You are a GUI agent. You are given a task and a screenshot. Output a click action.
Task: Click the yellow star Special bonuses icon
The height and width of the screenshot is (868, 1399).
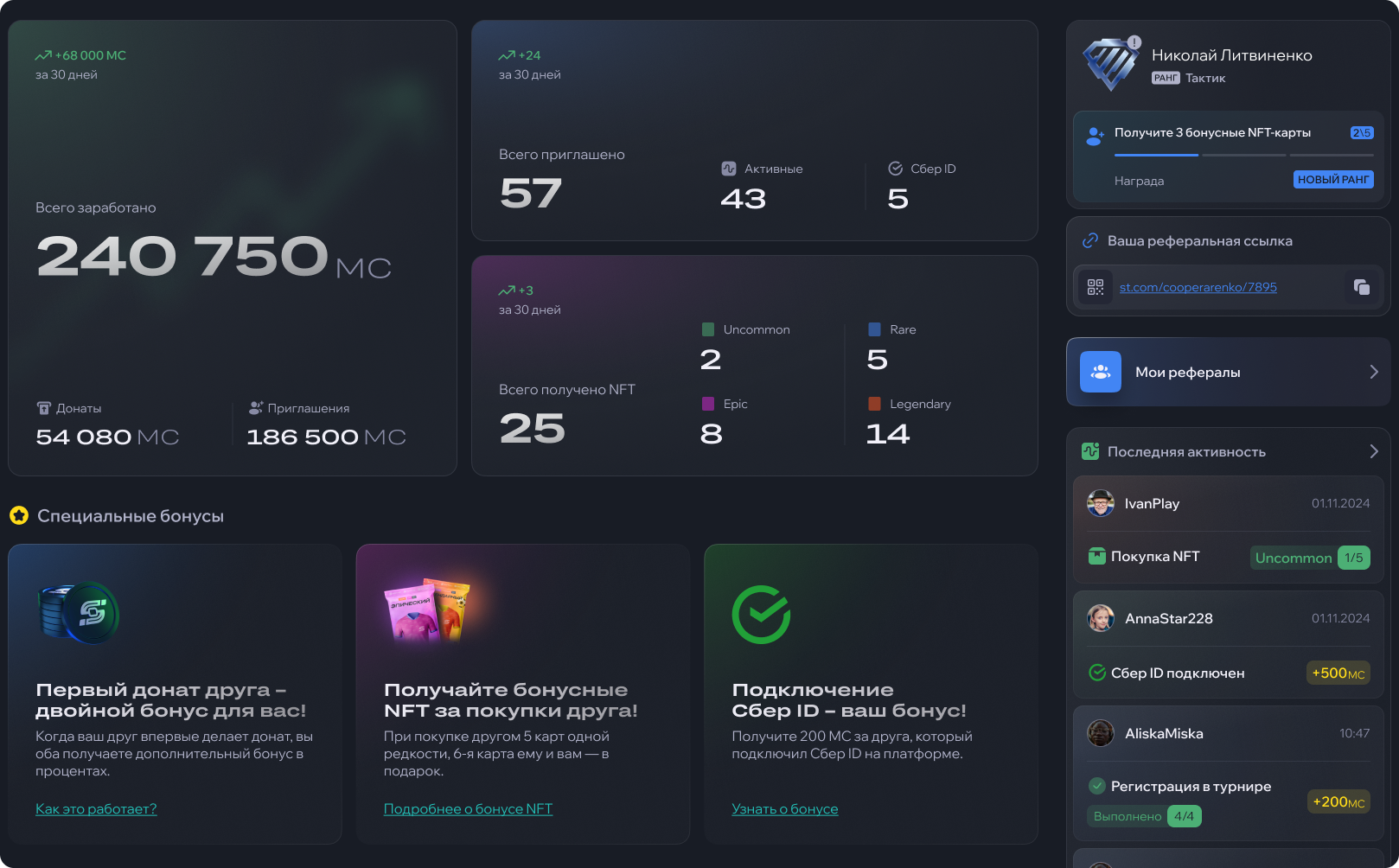(19, 515)
